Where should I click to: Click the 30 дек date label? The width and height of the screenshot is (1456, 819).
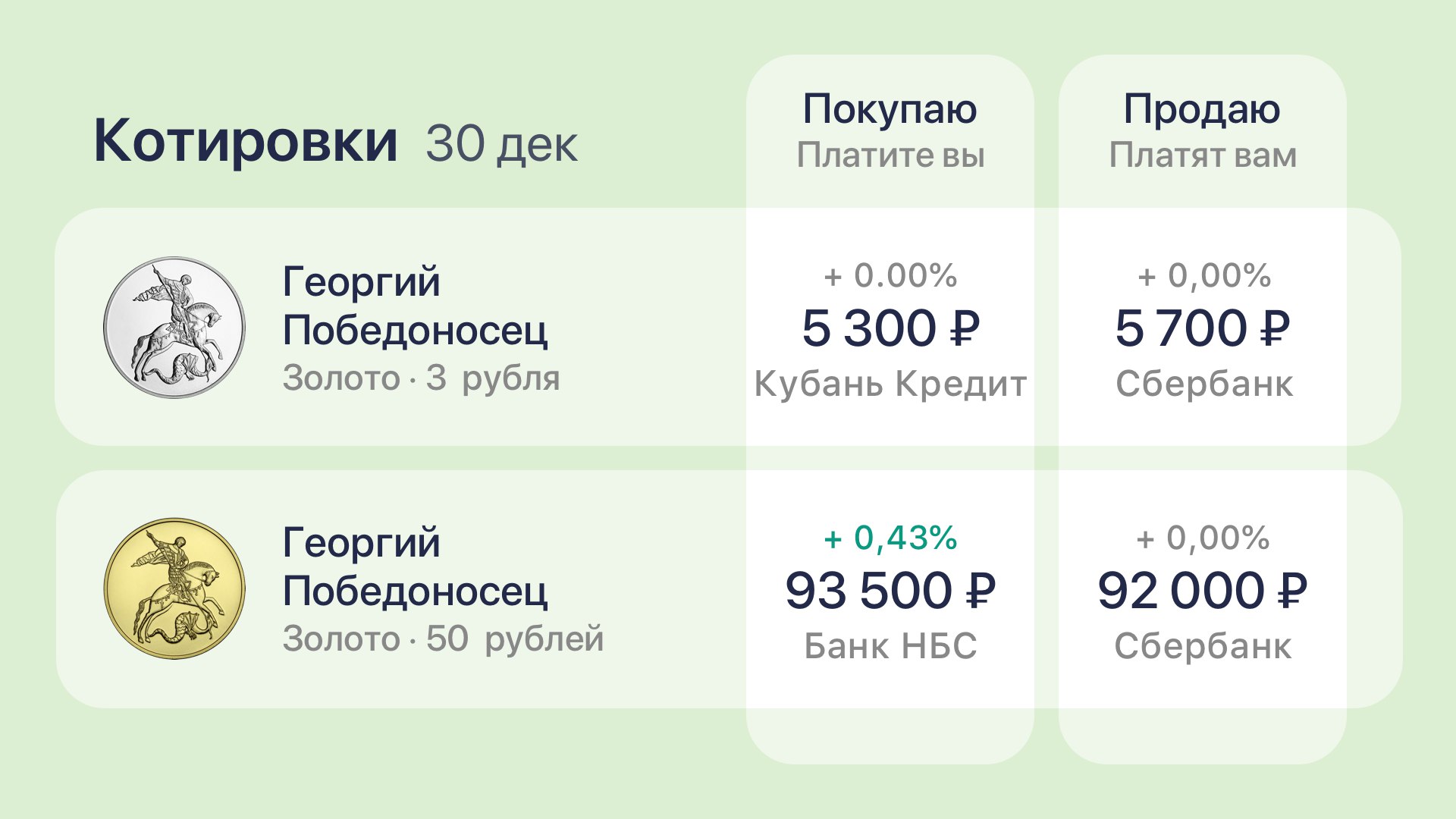[501, 143]
